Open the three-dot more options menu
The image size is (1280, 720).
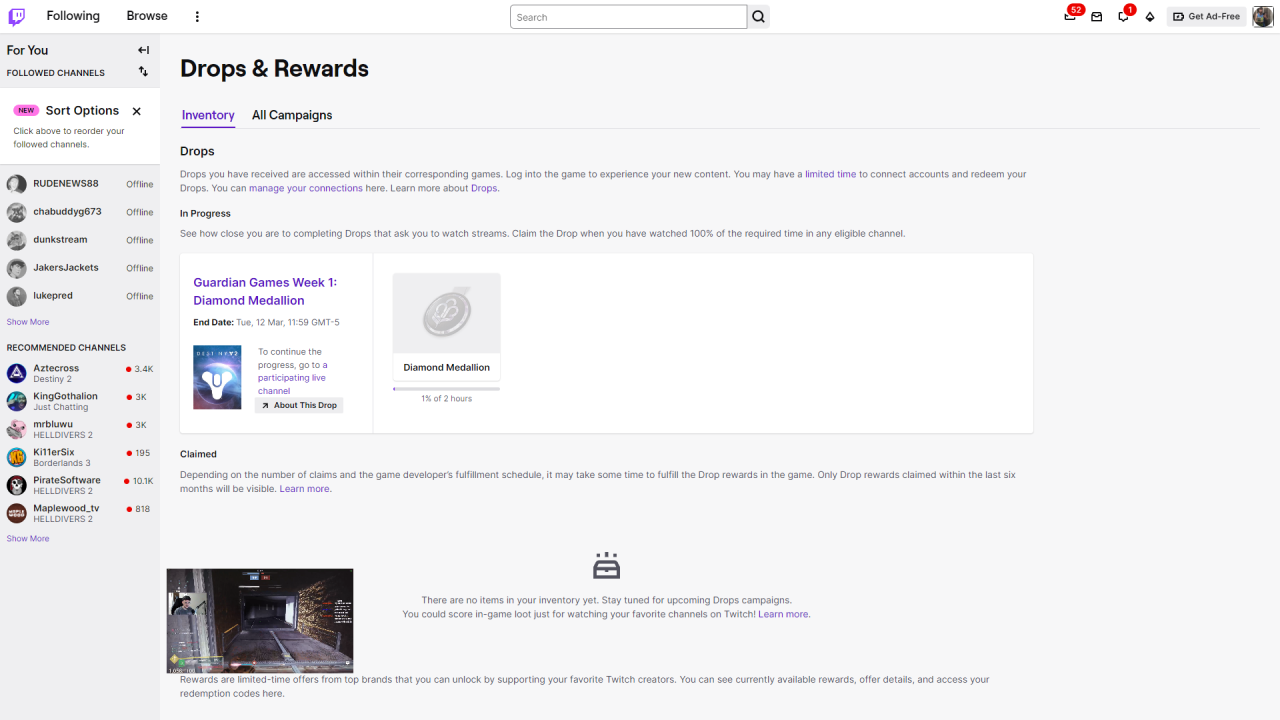(x=197, y=17)
